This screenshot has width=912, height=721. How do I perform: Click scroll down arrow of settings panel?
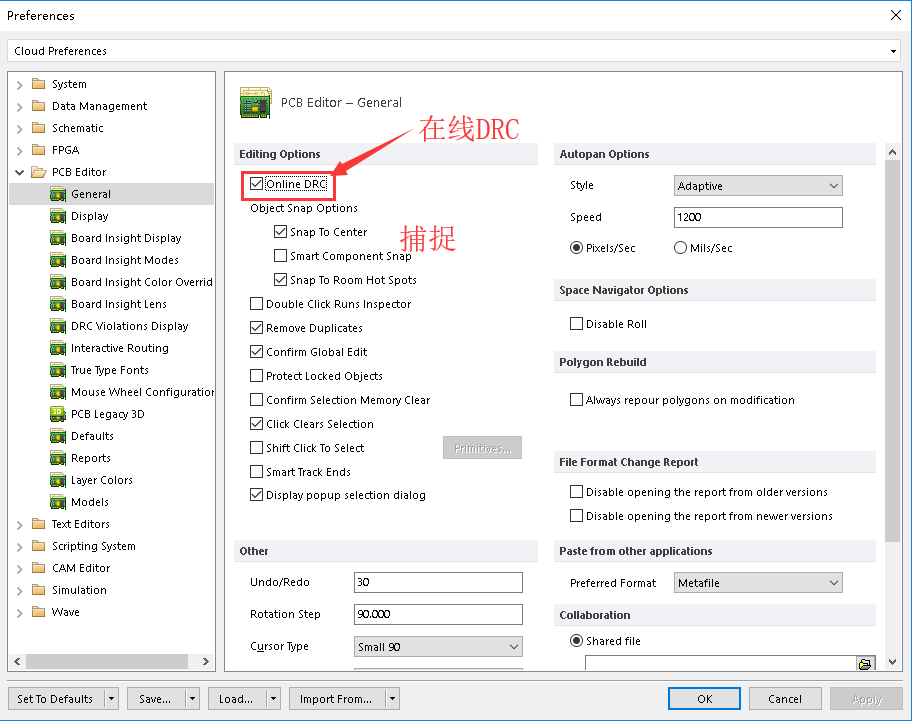click(x=892, y=662)
